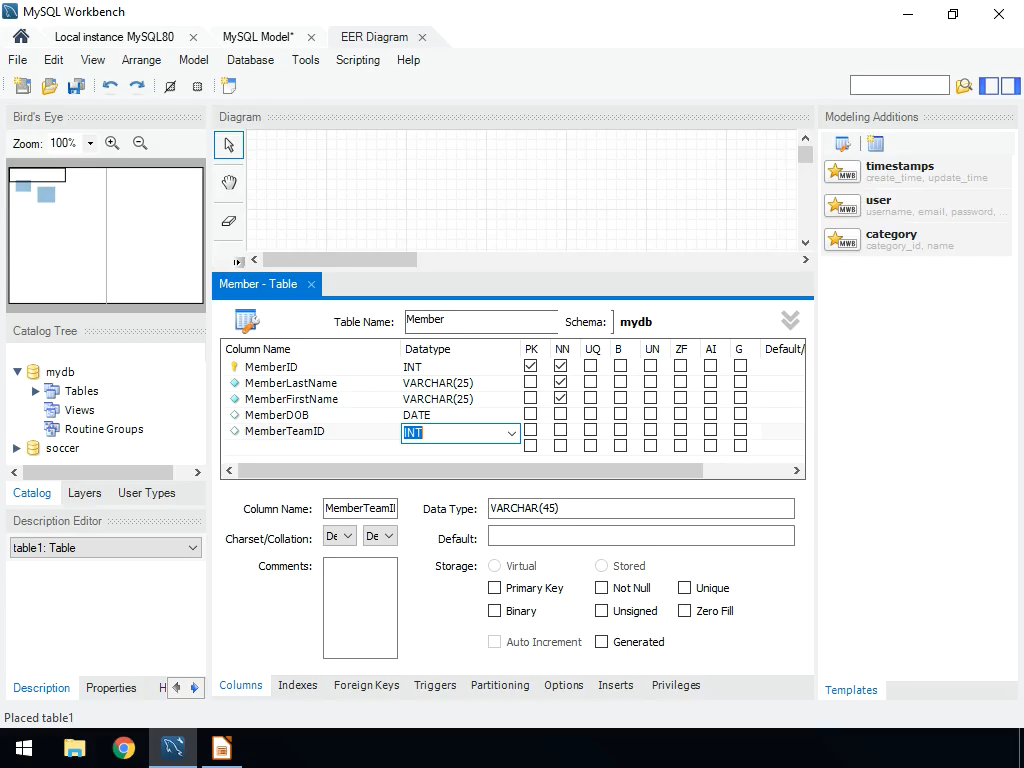The height and width of the screenshot is (768, 1024).
Task: Click the home screen icon
Action: pyautogui.click(x=20, y=37)
